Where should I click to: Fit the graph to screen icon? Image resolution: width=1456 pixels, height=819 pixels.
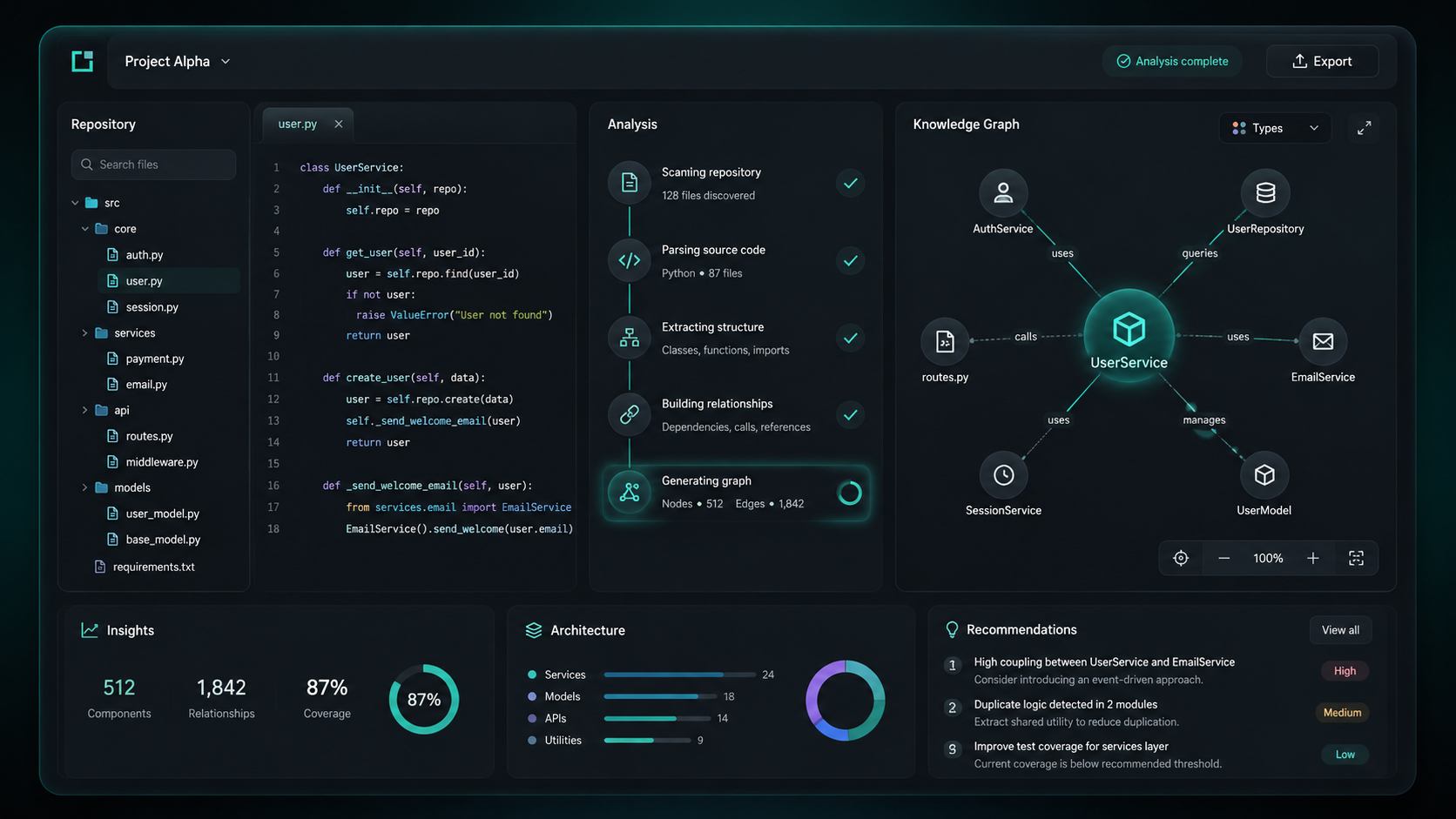[x=1356, y=558]
